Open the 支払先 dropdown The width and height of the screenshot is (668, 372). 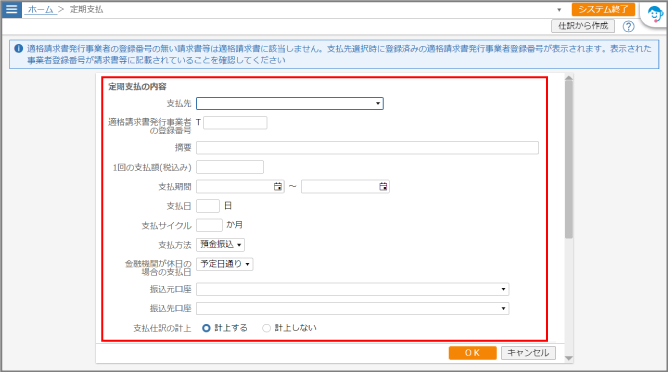click(x=290, y=104)
